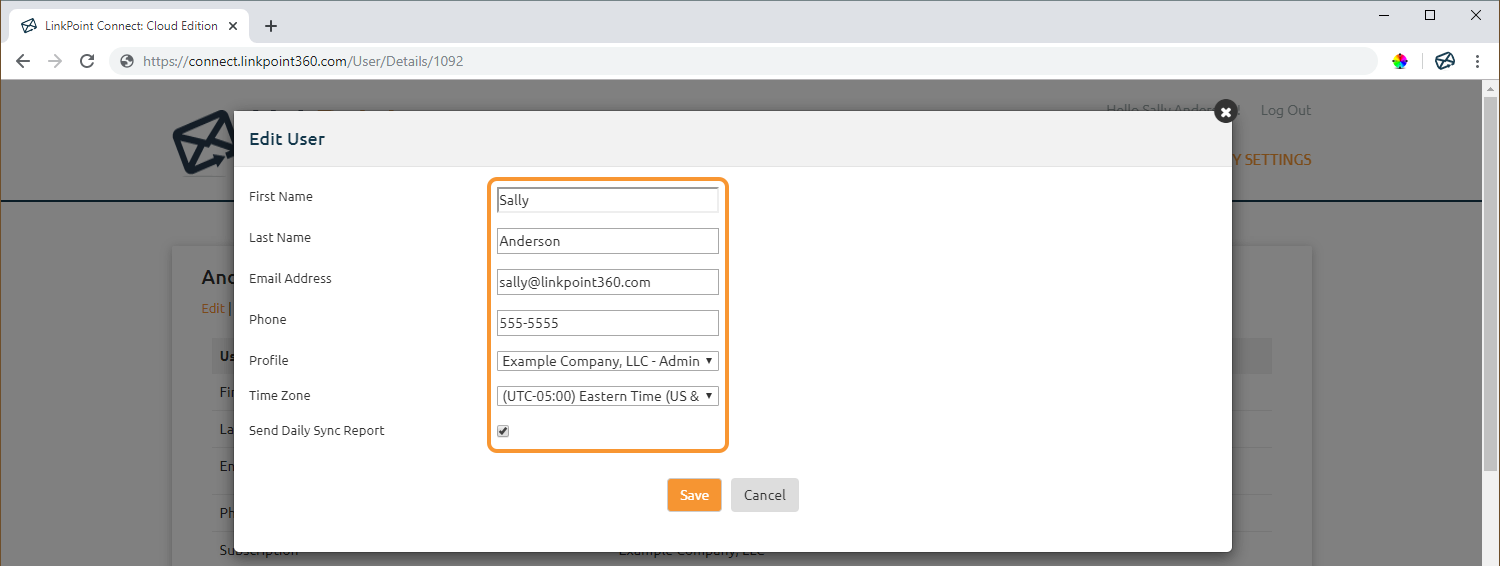Open the Time Zone dropdown
1500x566 pixels.
click(607, 396)
